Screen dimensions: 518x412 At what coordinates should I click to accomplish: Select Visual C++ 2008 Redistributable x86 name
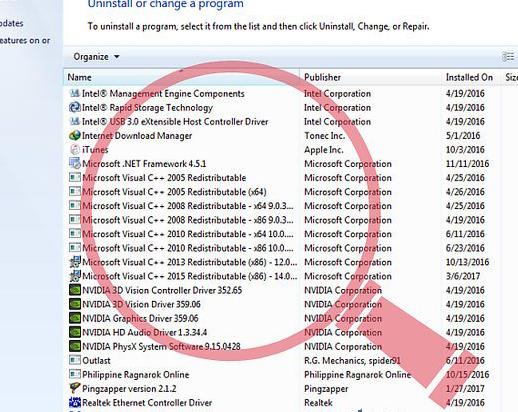tap(188, 220)
